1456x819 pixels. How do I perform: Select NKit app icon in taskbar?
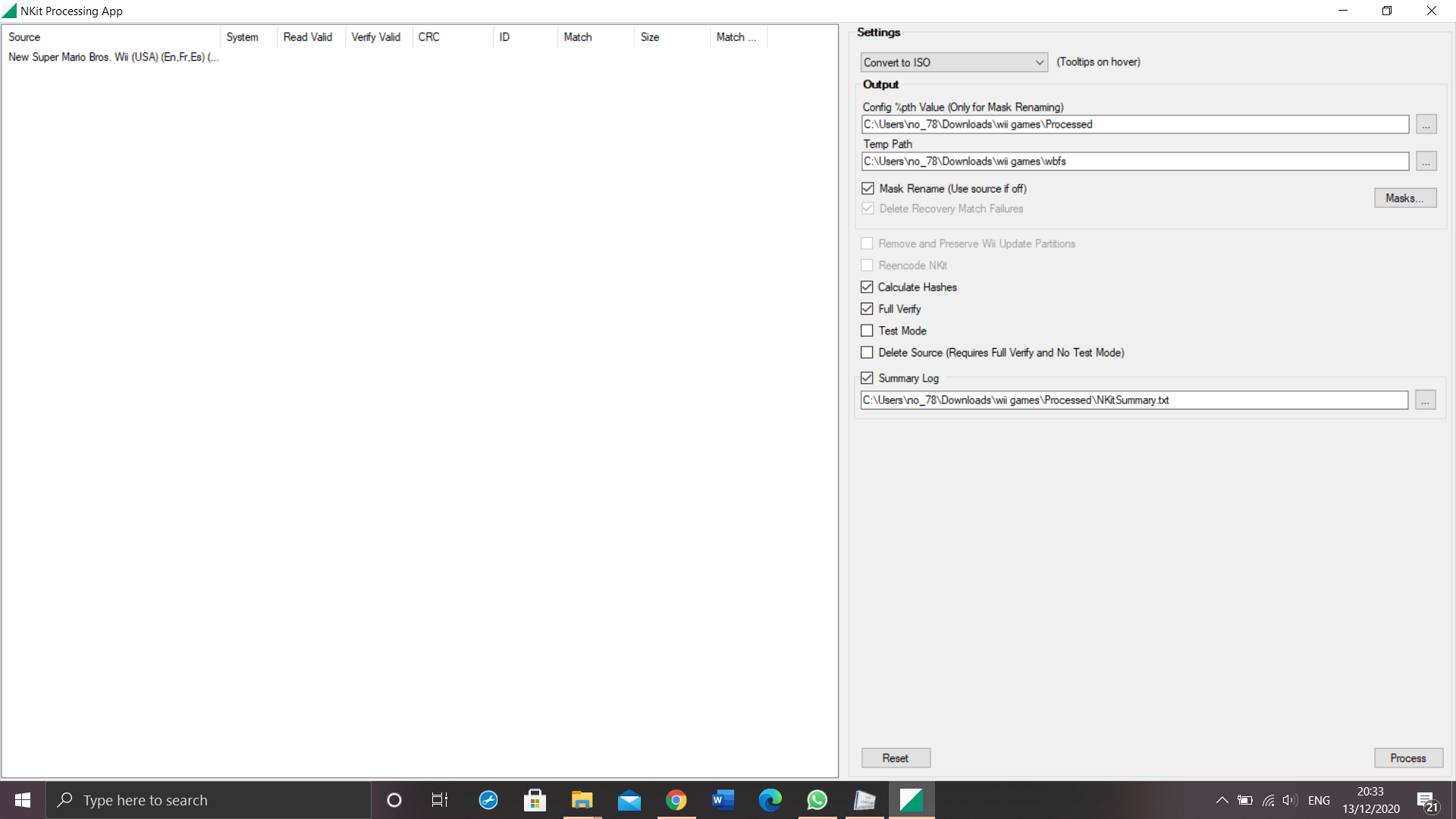[911, 800]
